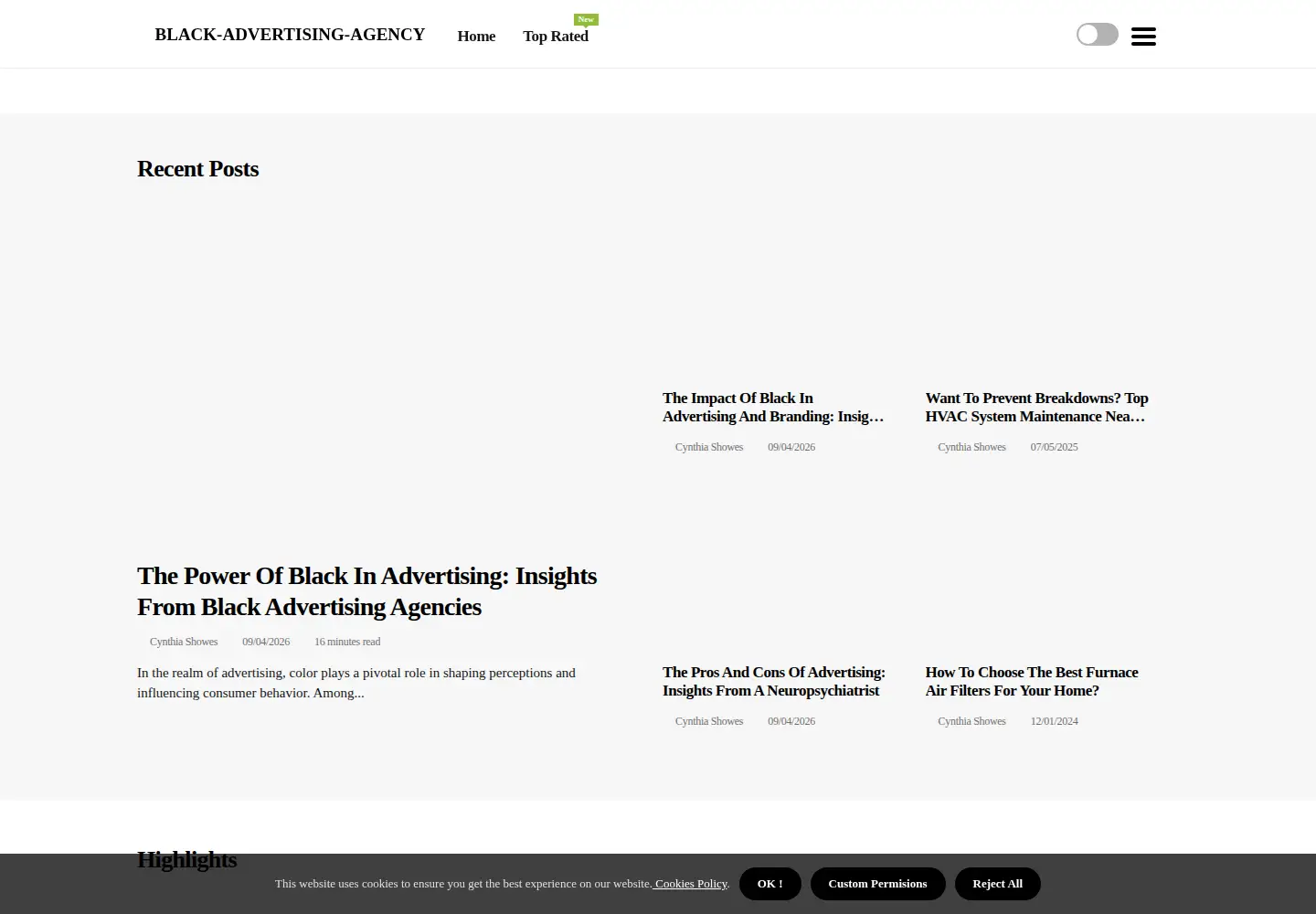The width and height of the screenshot is (1316, 914).
Task: Open the hamburger menu icon
Action: tap(1143, 37)
